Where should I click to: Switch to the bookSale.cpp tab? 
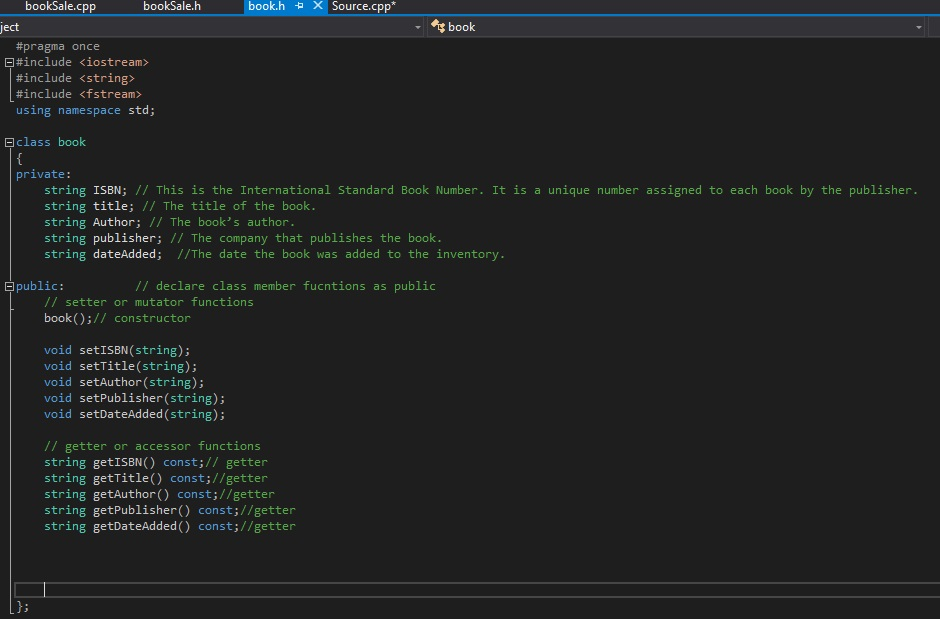[x=60, y=6]
